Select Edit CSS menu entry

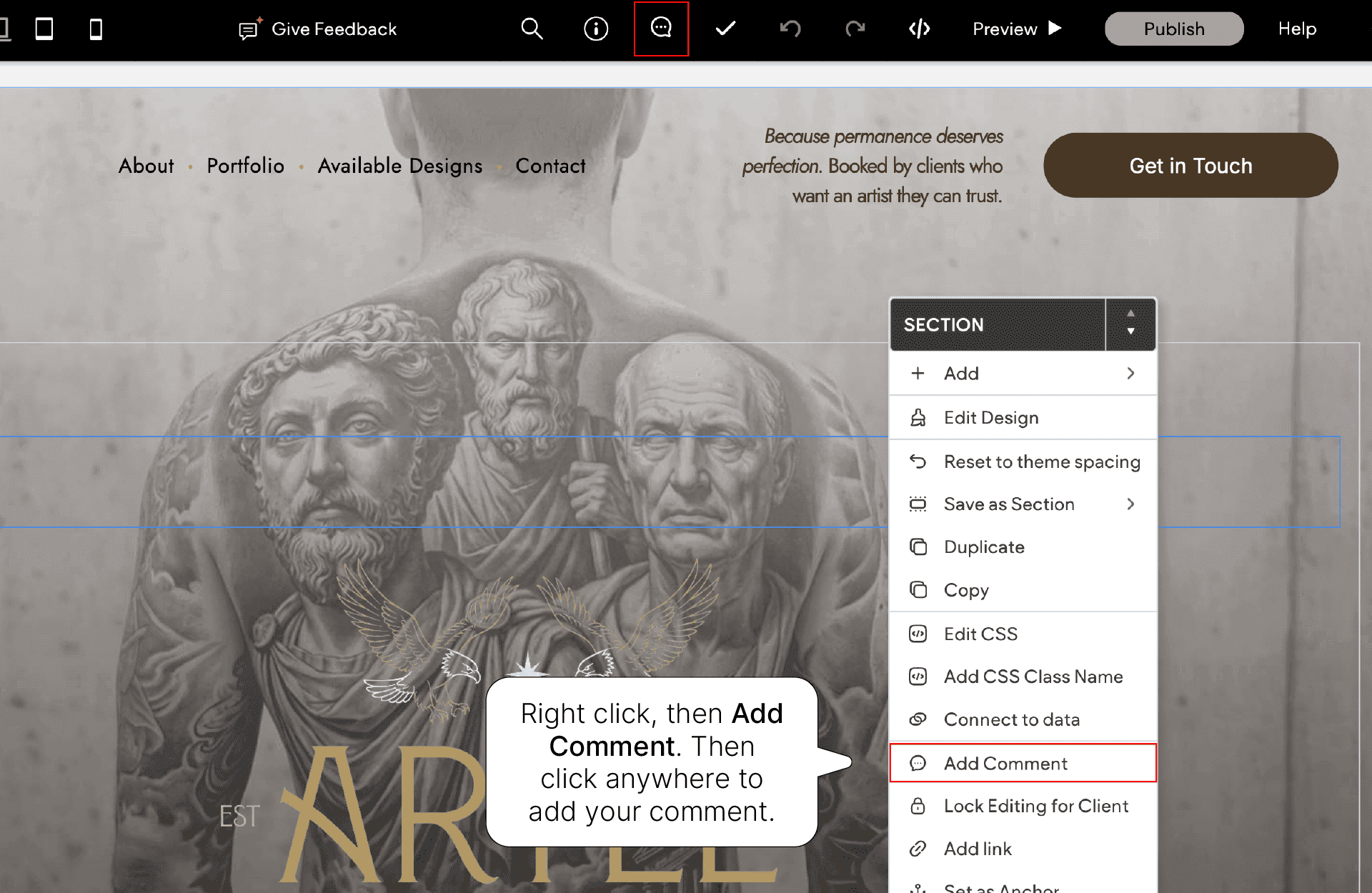click(x=980, y=634)
